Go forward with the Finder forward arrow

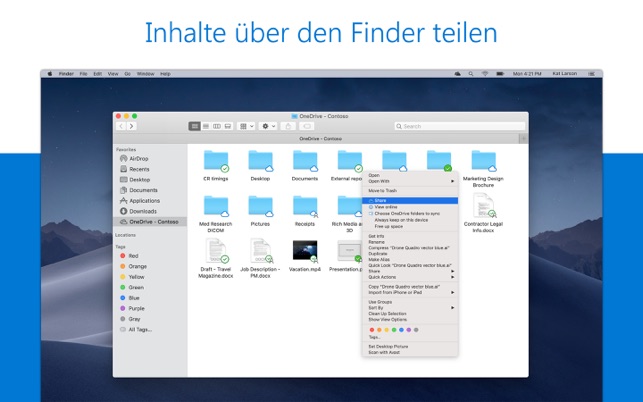(131, 126)
